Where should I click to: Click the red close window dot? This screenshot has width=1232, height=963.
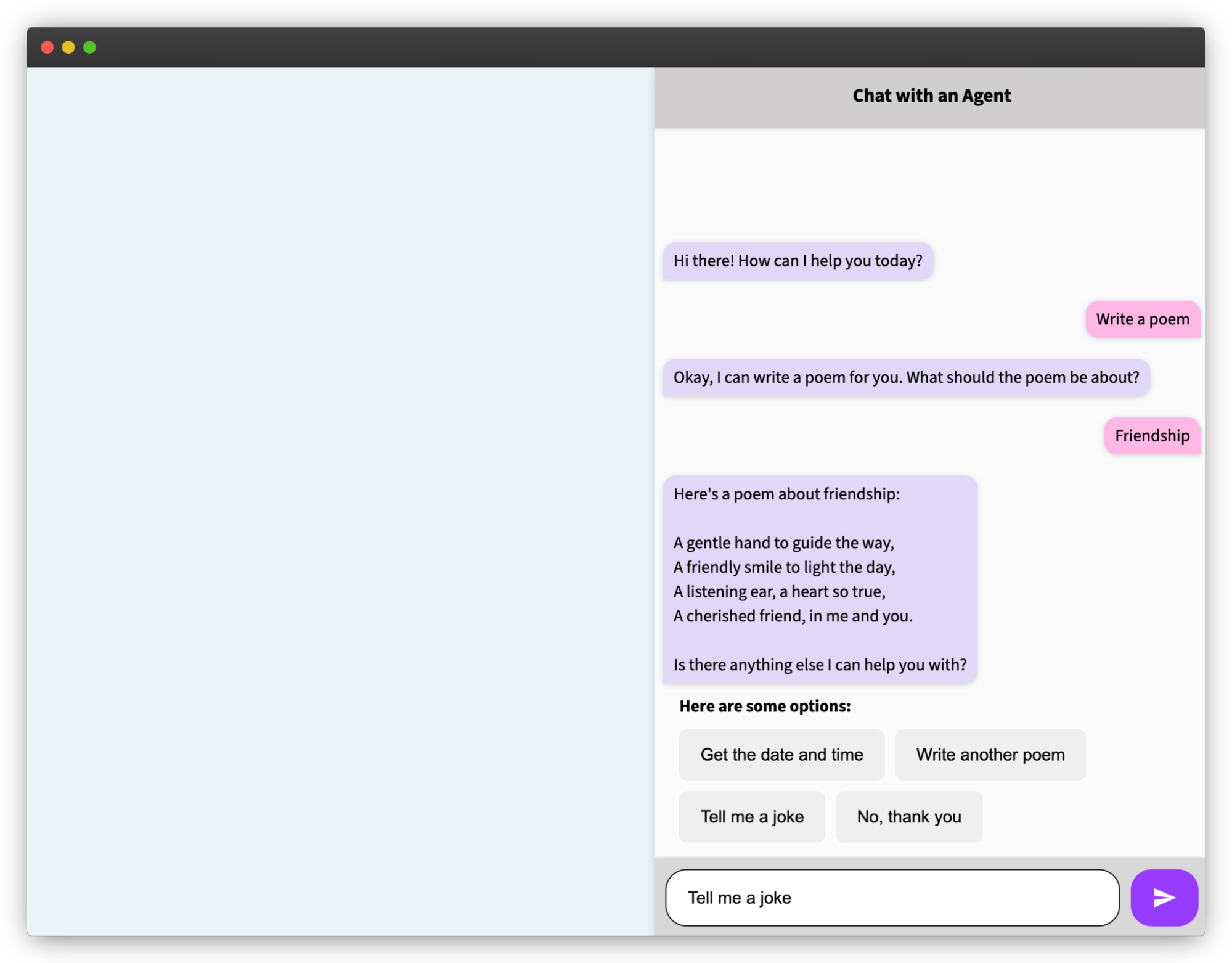(x=47, y=47)
